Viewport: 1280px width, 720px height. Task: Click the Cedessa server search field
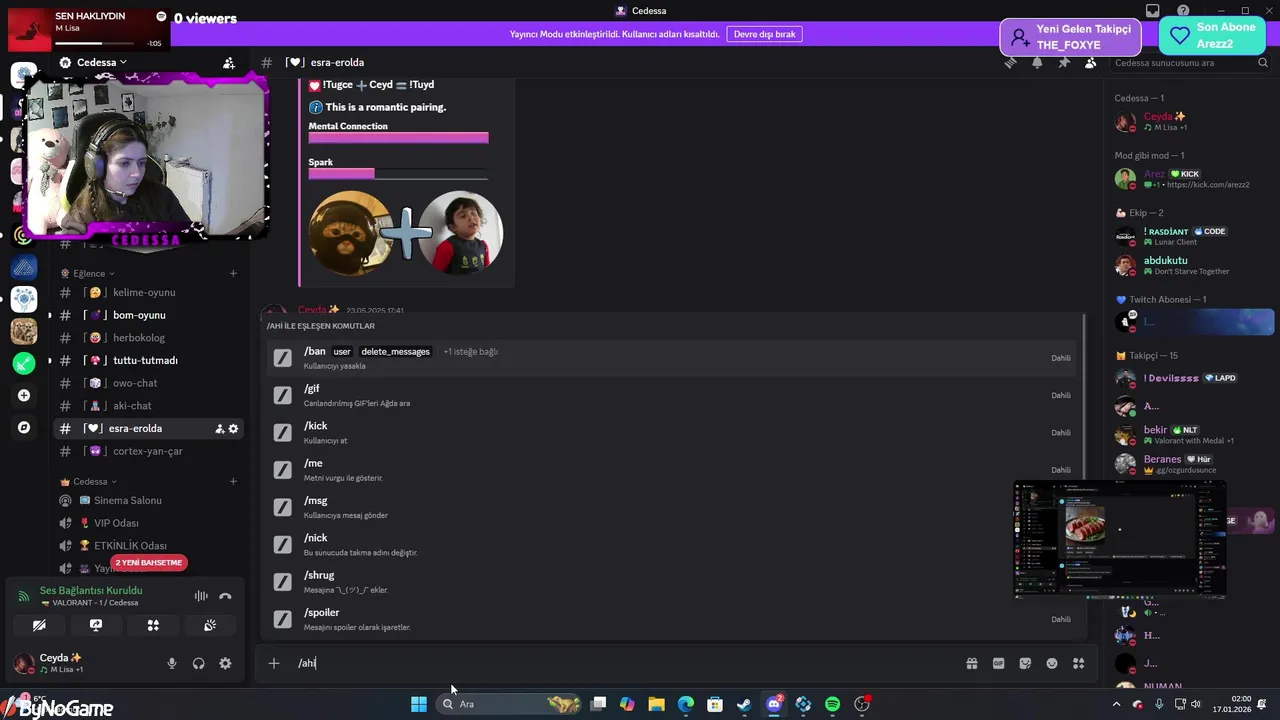click(x=1190, y=62)
